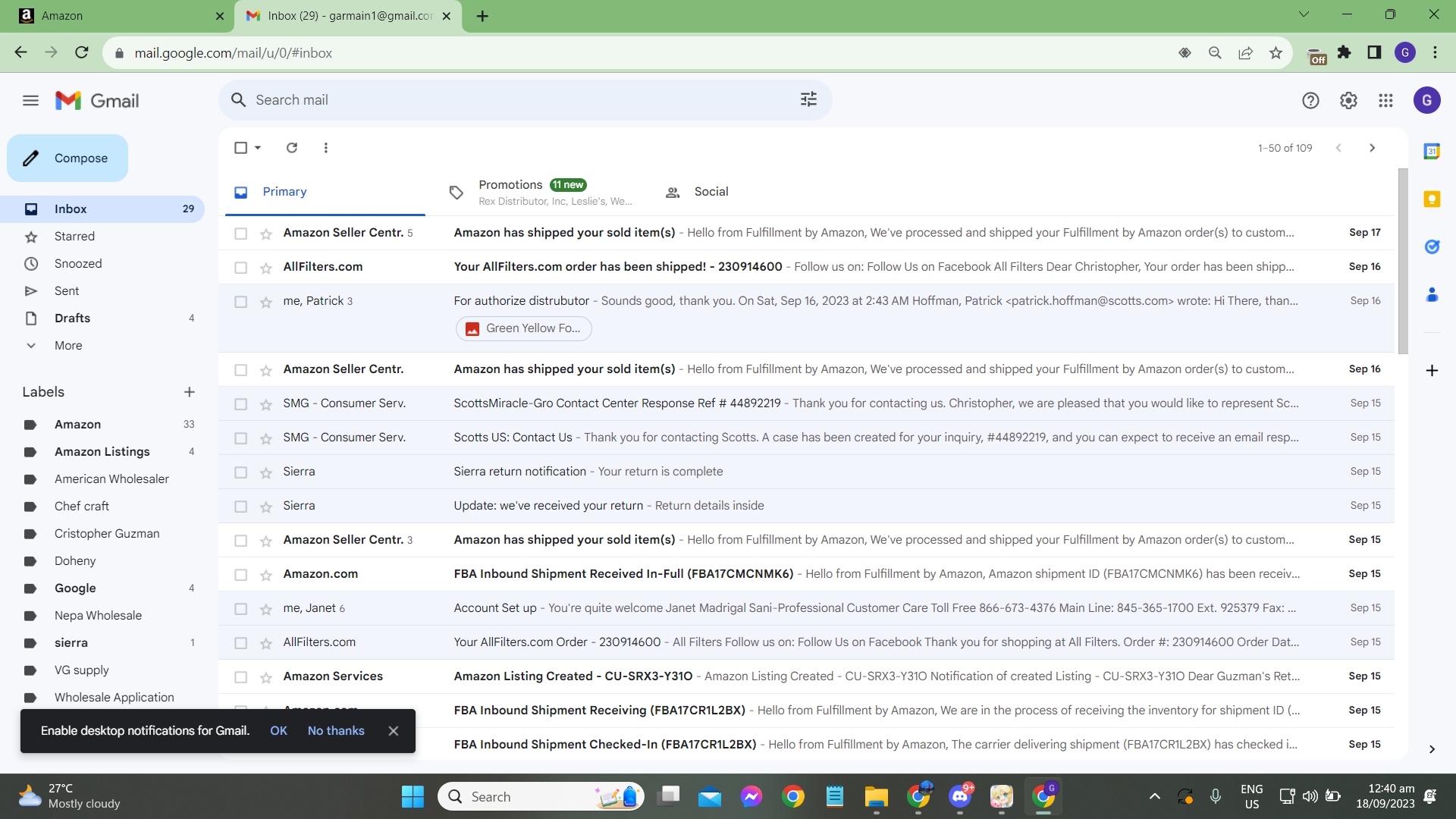This screenshot has height=819, width=1456.
Task: Accept desktop notifications with OK
Action: (278, 731)
